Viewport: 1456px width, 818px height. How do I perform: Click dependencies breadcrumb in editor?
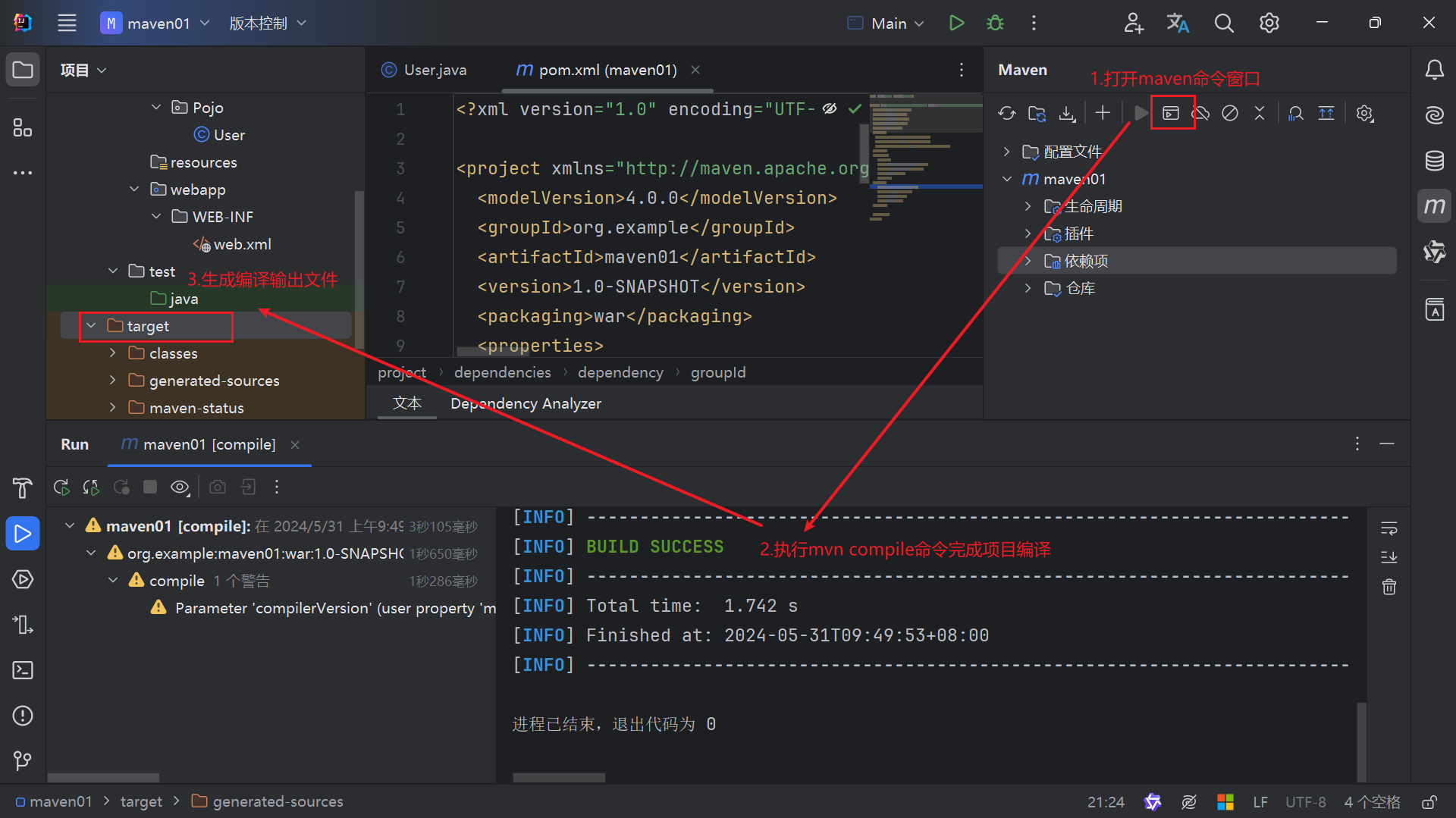(503, 372)
